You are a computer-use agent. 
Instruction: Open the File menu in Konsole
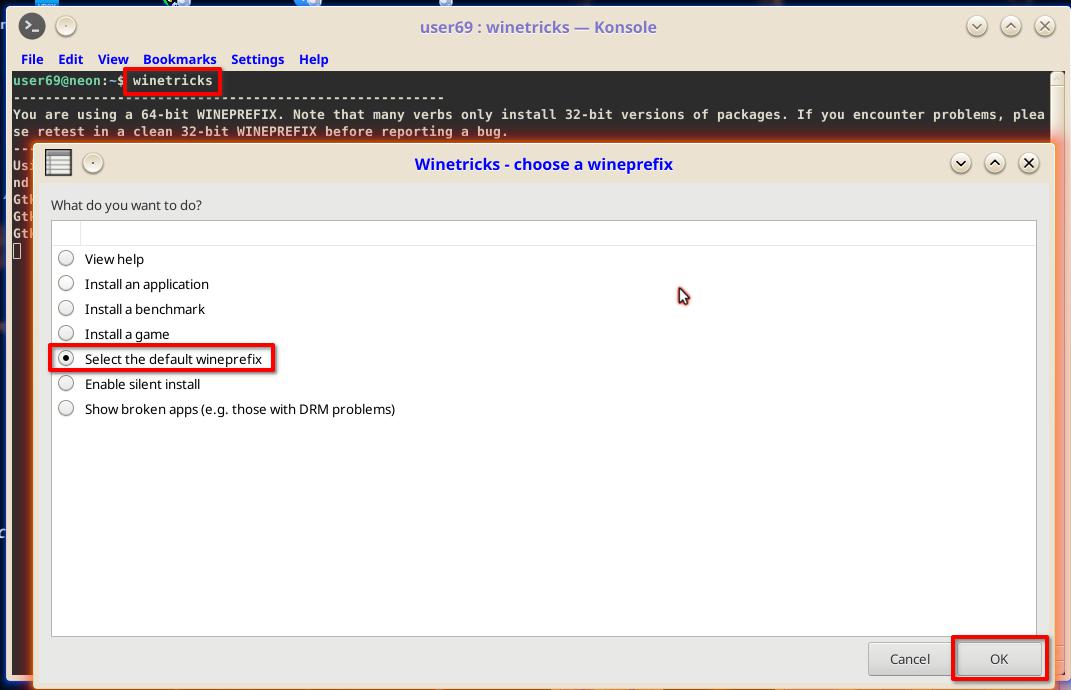32,59
